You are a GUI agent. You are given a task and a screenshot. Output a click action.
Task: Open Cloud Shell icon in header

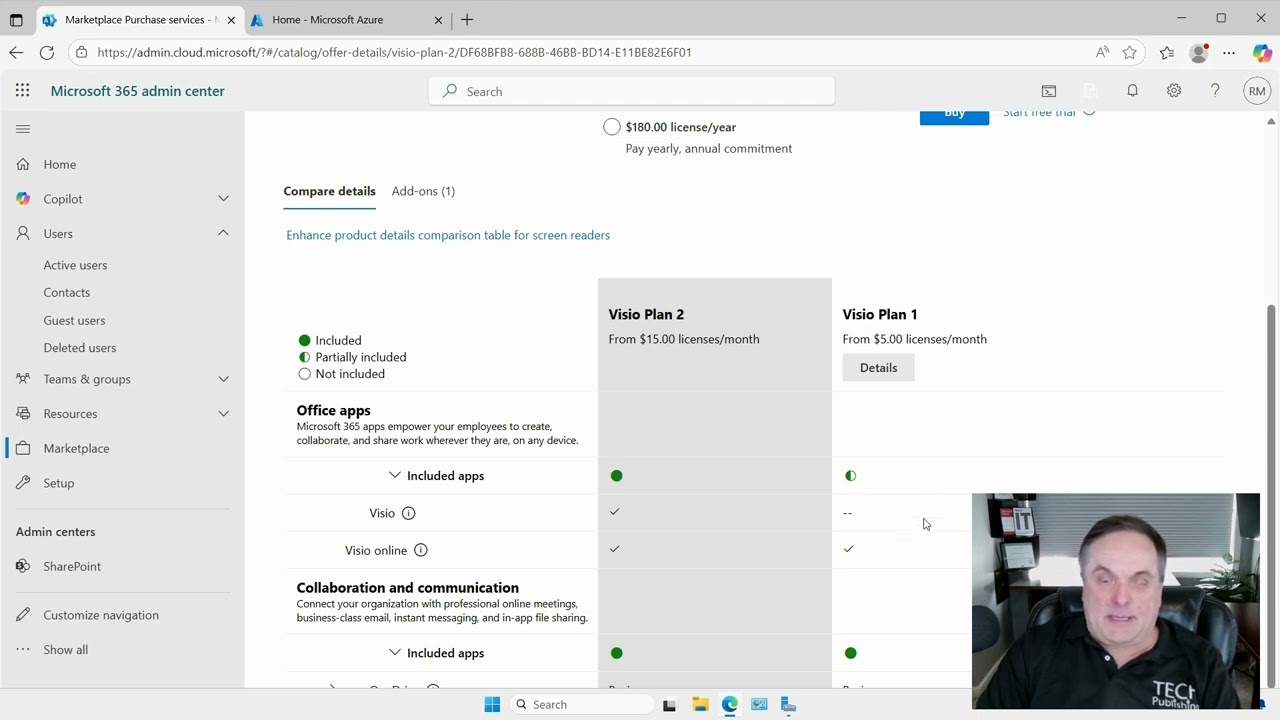click(x=1049, y=91)
